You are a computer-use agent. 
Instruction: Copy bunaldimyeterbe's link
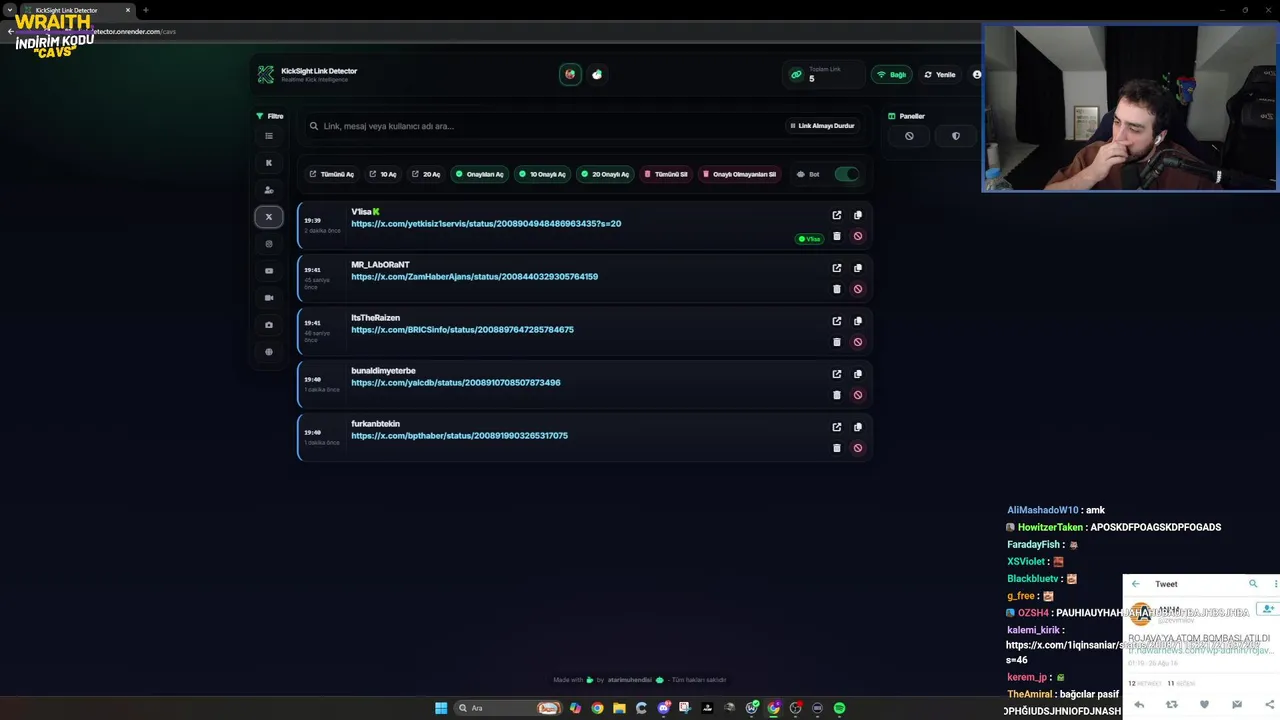point(858,374)
